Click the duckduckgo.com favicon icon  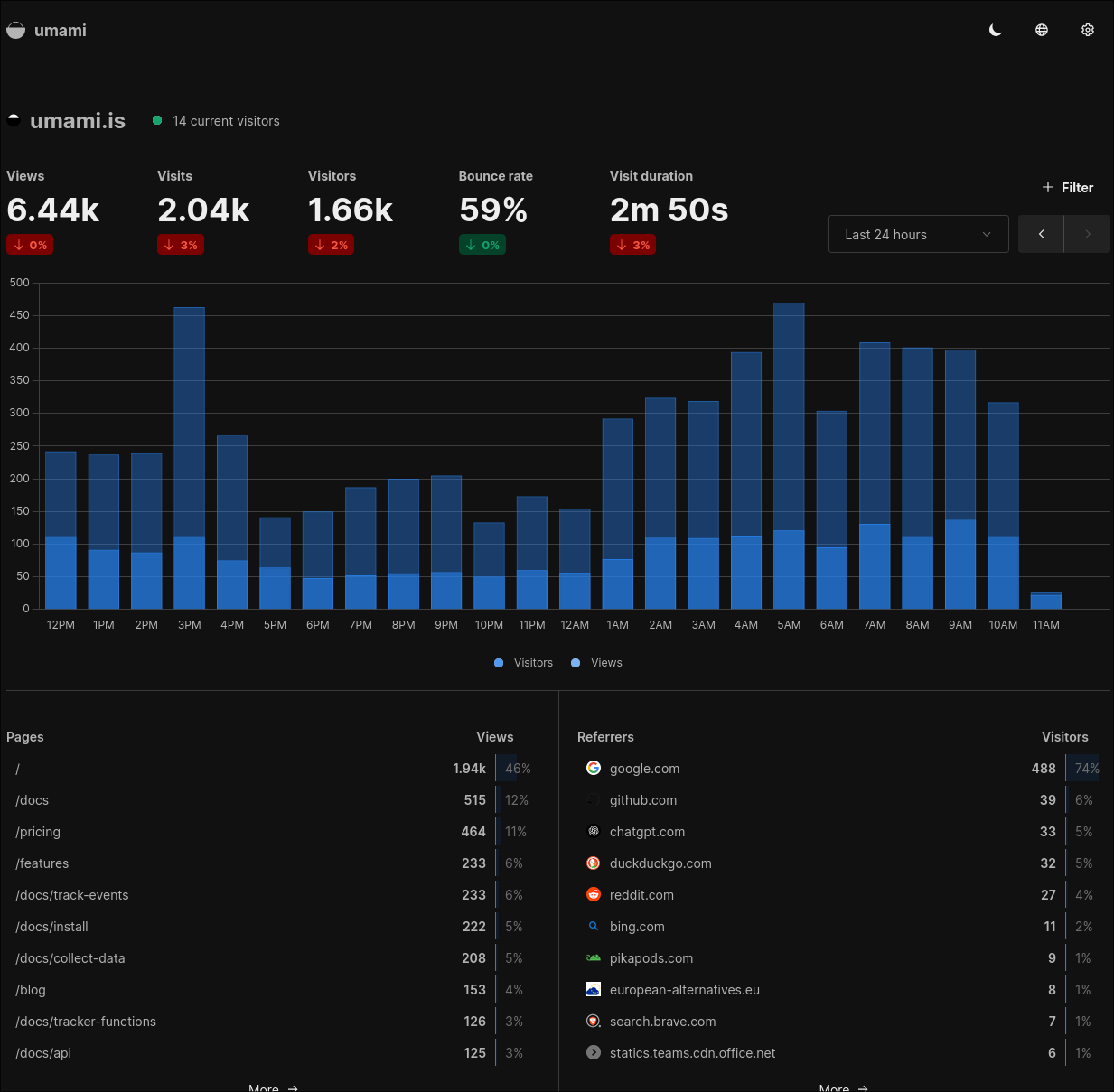click(x=594, y=863)
